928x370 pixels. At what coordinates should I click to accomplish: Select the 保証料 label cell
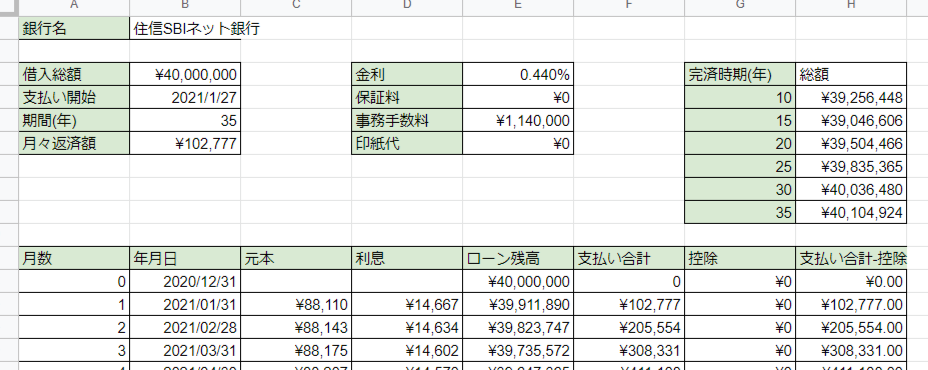[407, 98]
